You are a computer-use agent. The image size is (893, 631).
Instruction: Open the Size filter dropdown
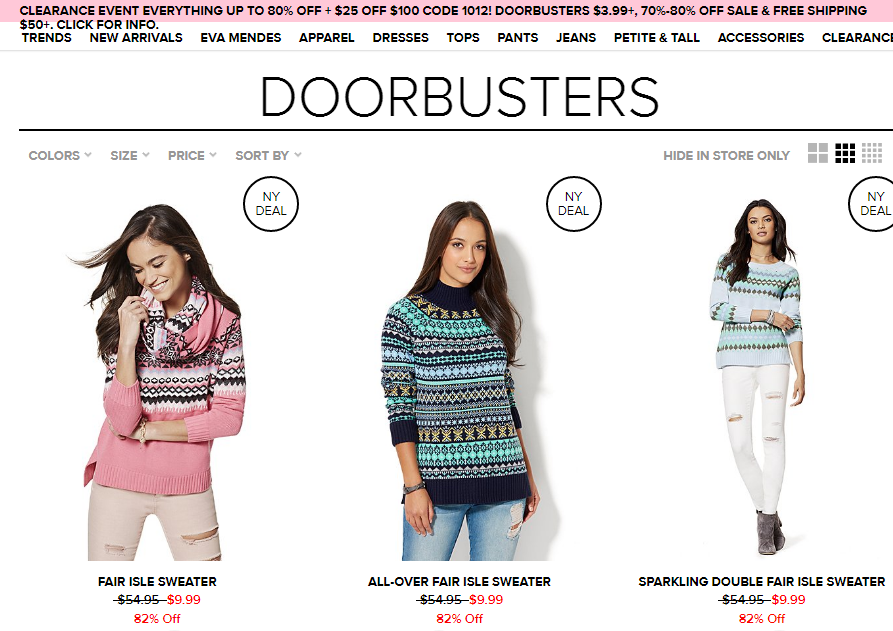point(130,155)
